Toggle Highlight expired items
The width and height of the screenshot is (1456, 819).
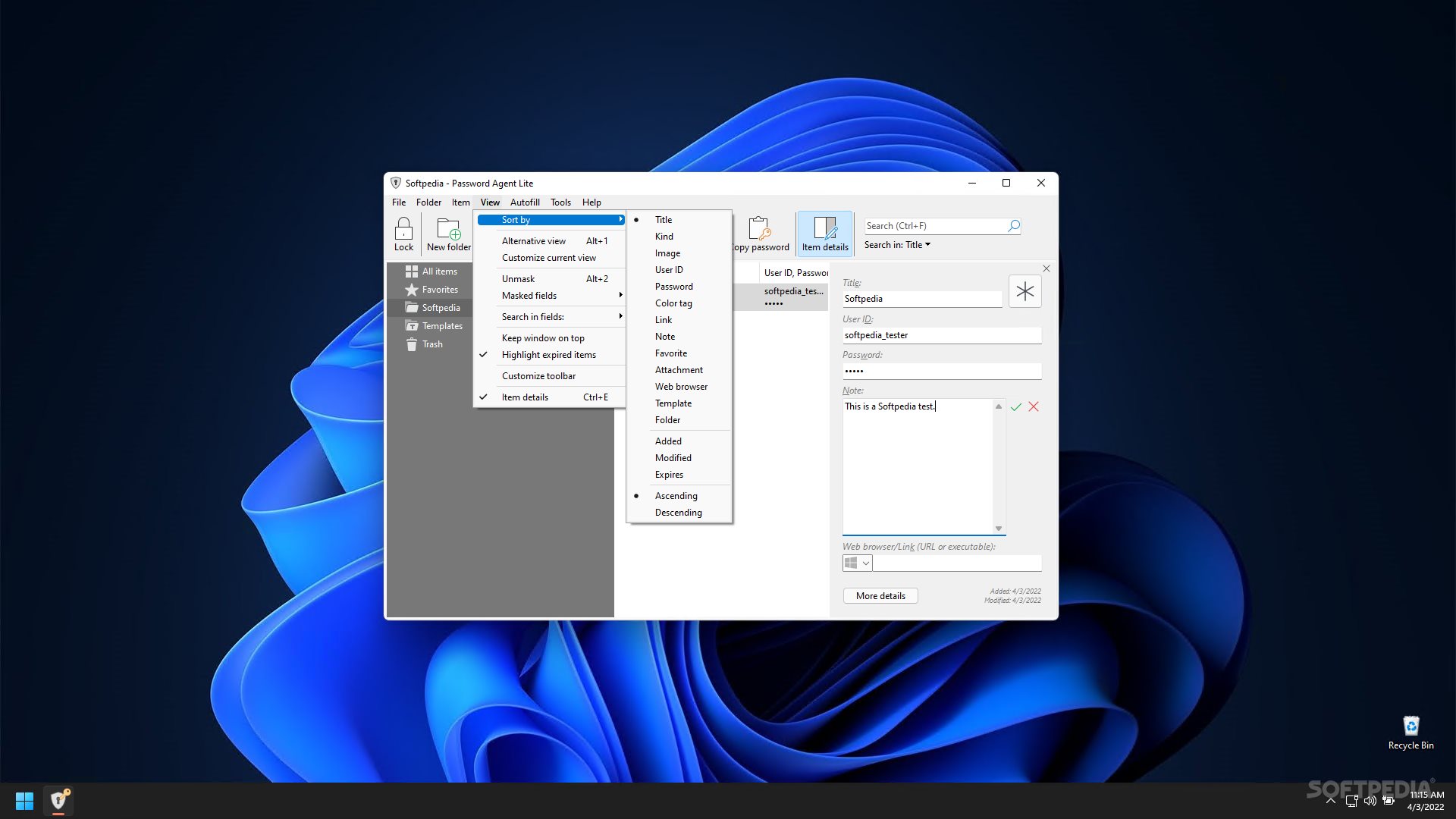pos(551,355)
